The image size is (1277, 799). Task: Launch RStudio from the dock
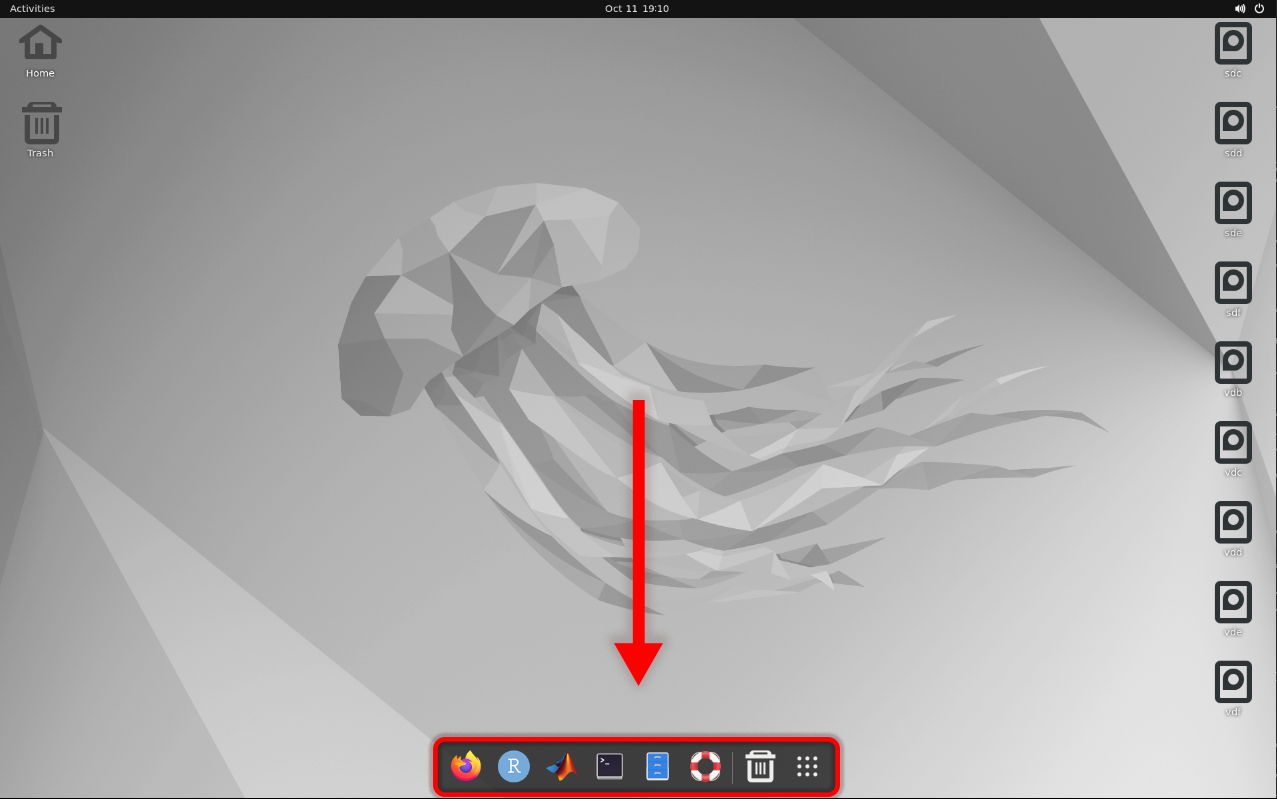pyautogui.click(x=513, y=767)
